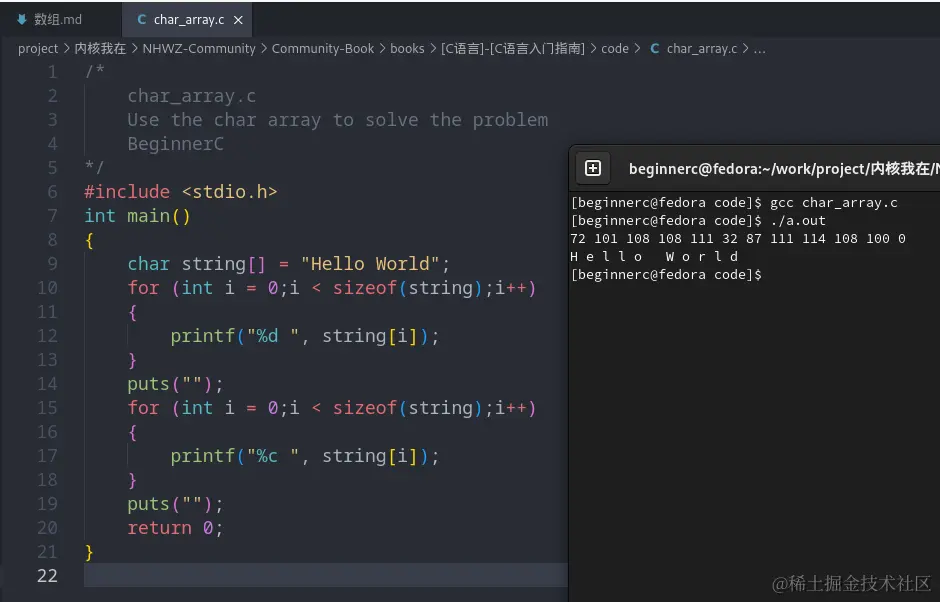Click 'H e l l o W o r l d' terminal output
The image size is (940, 602).
(654, 257)
